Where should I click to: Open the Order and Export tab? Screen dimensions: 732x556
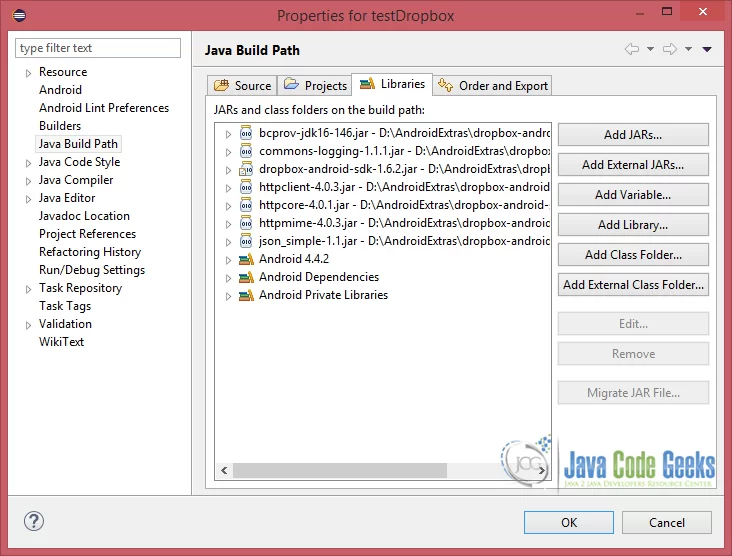[493, 85]
